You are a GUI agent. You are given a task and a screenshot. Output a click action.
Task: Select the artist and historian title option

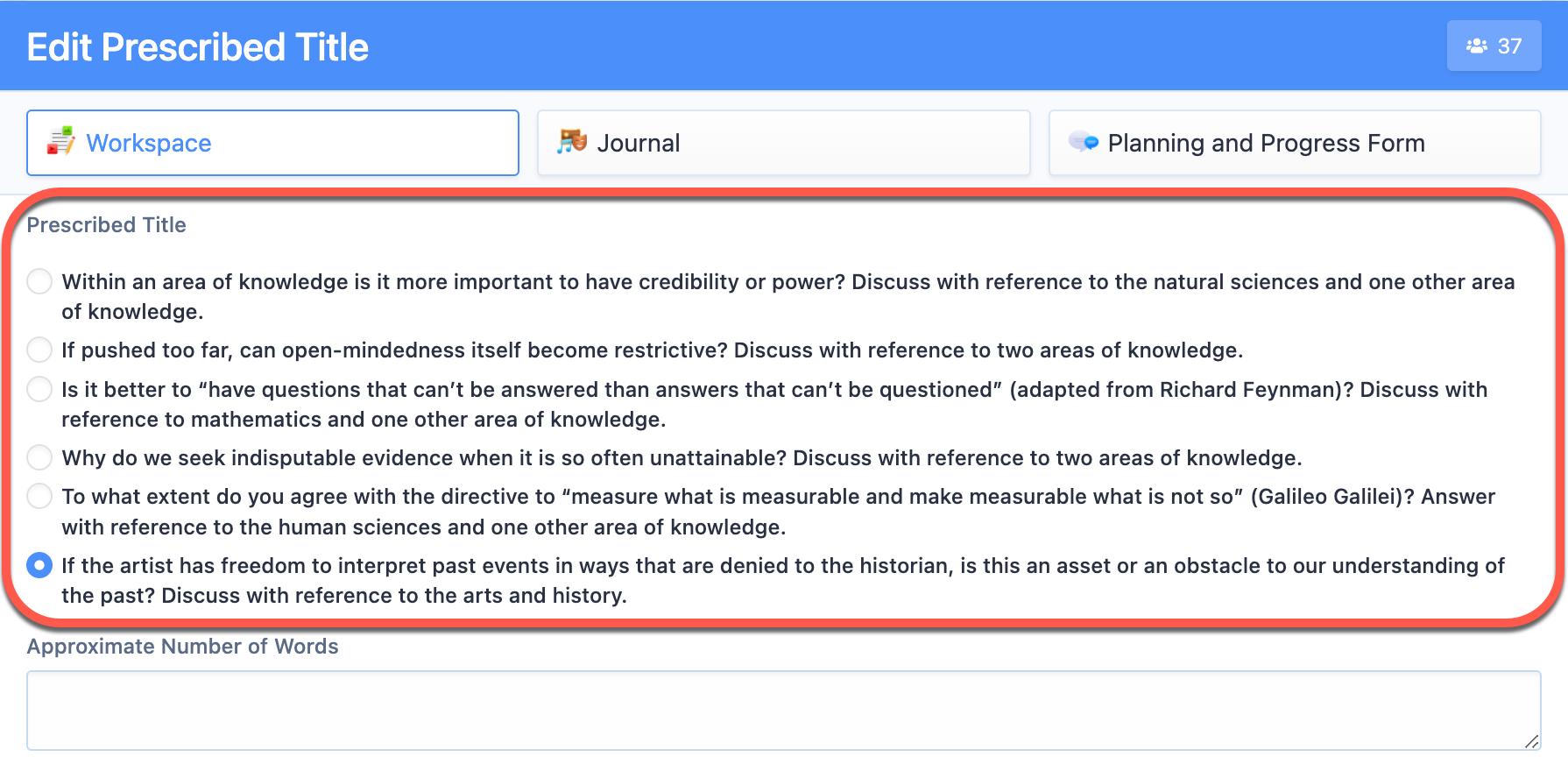pyautogui.click(x=39, y=565)
